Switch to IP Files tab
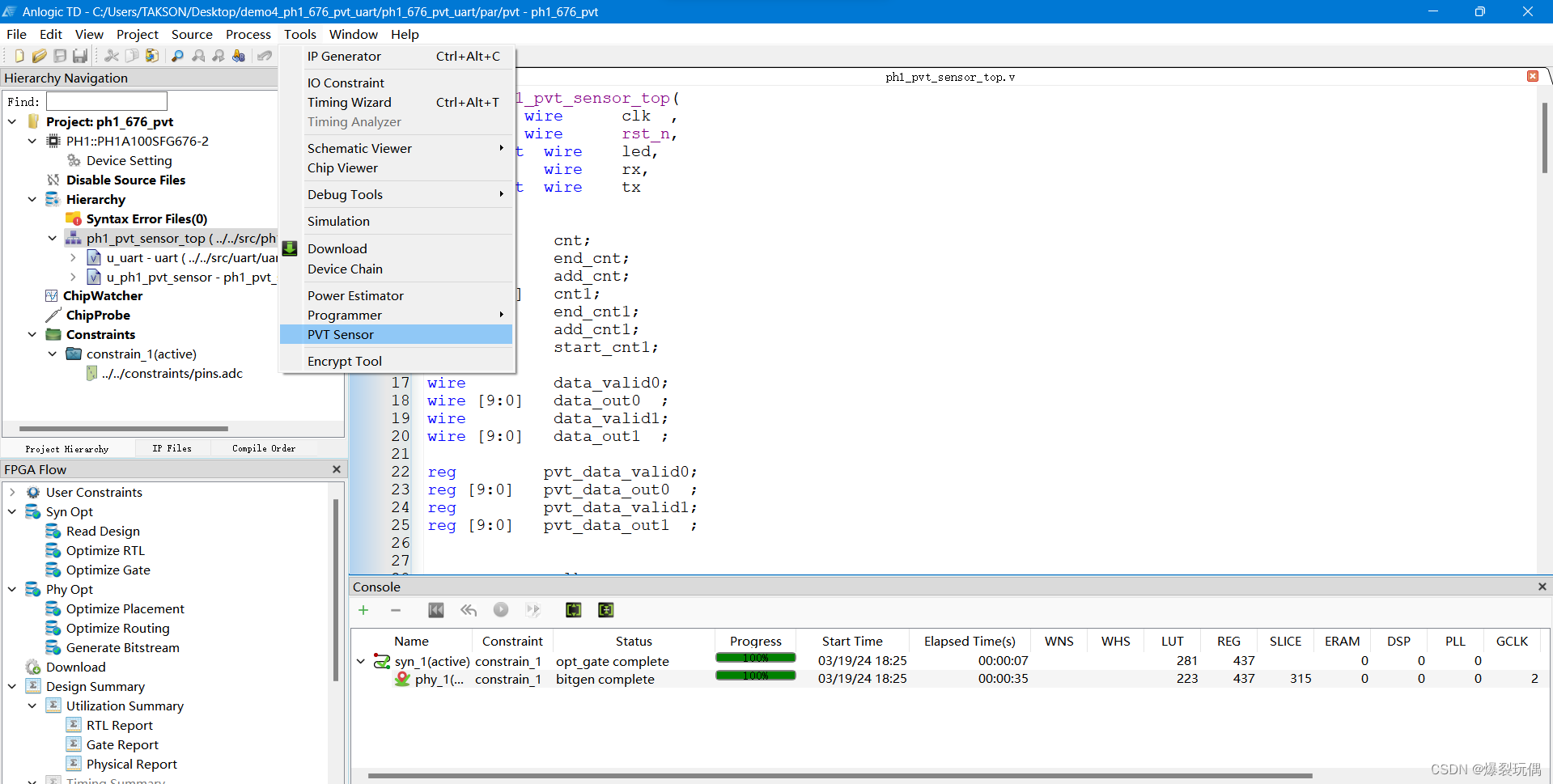The image size is (1553, 784). coord(172,448)
